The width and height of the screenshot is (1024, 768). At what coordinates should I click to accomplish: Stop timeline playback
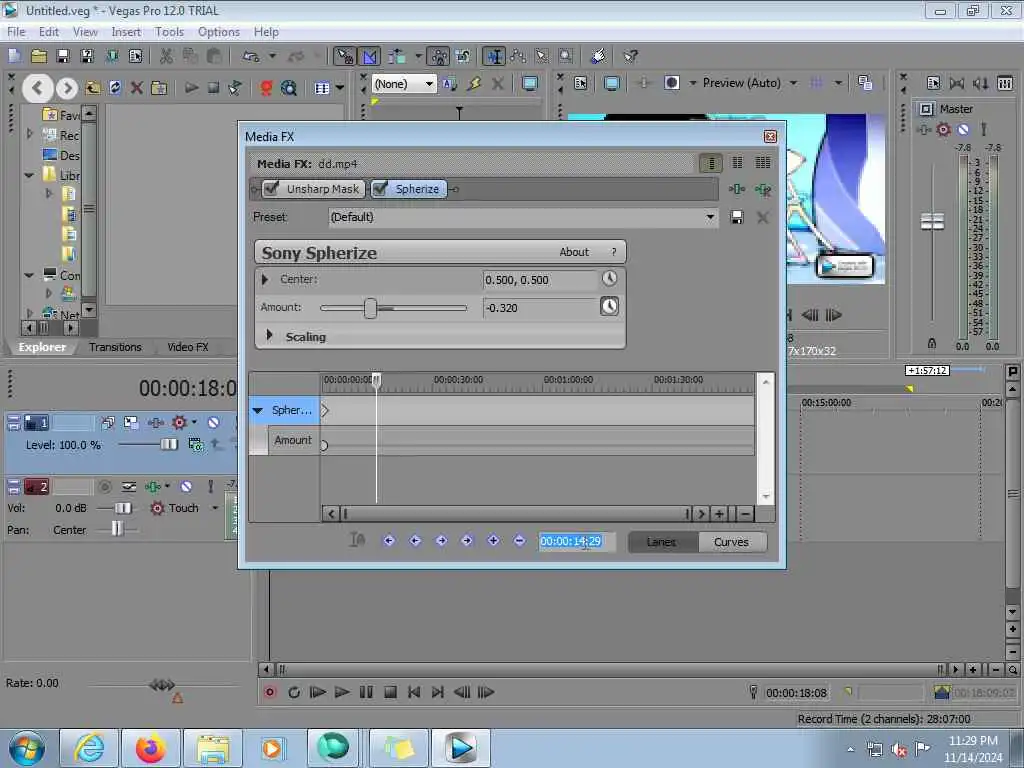point(391,692)
